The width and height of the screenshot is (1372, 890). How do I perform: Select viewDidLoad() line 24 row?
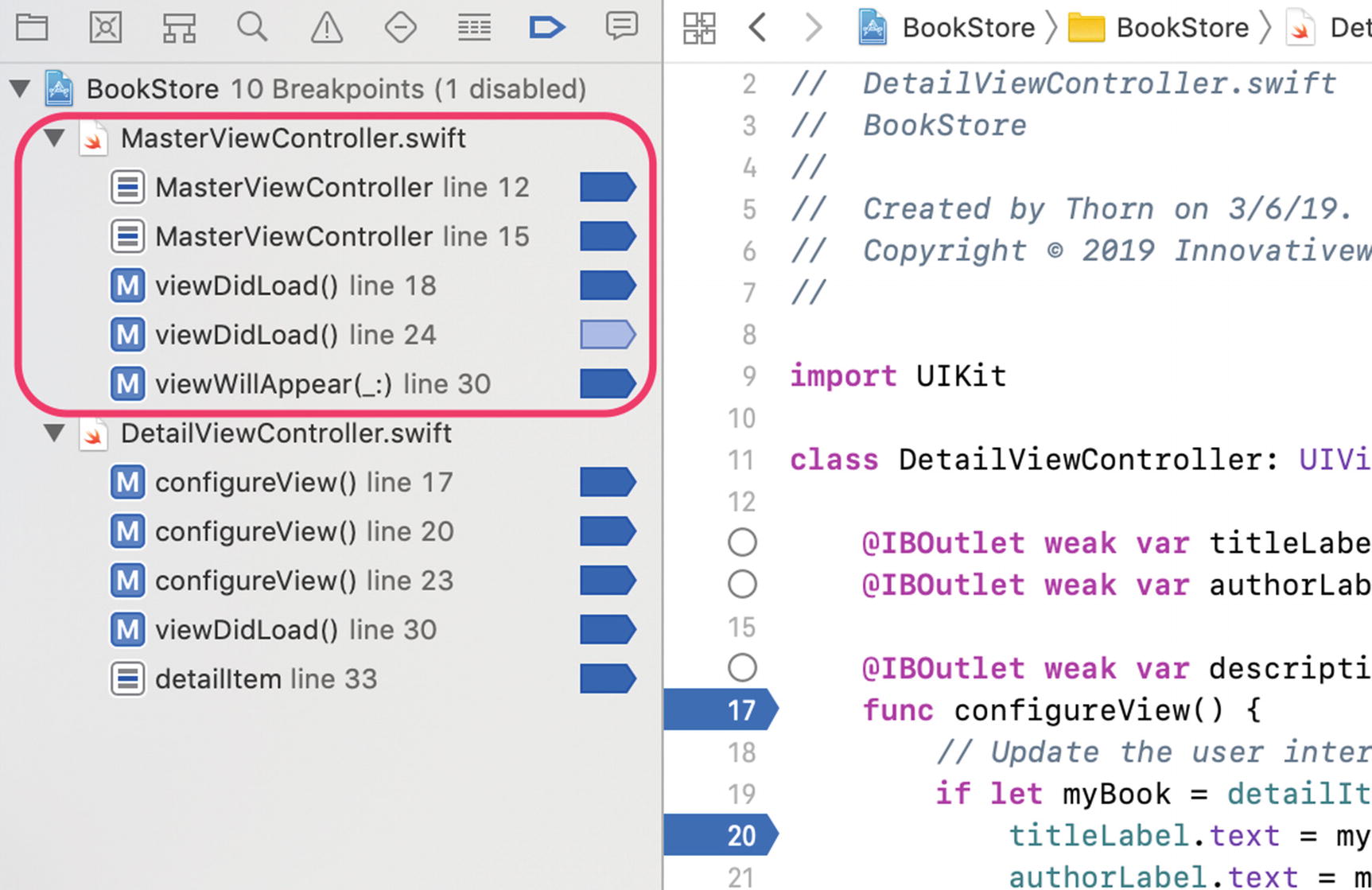331,335
